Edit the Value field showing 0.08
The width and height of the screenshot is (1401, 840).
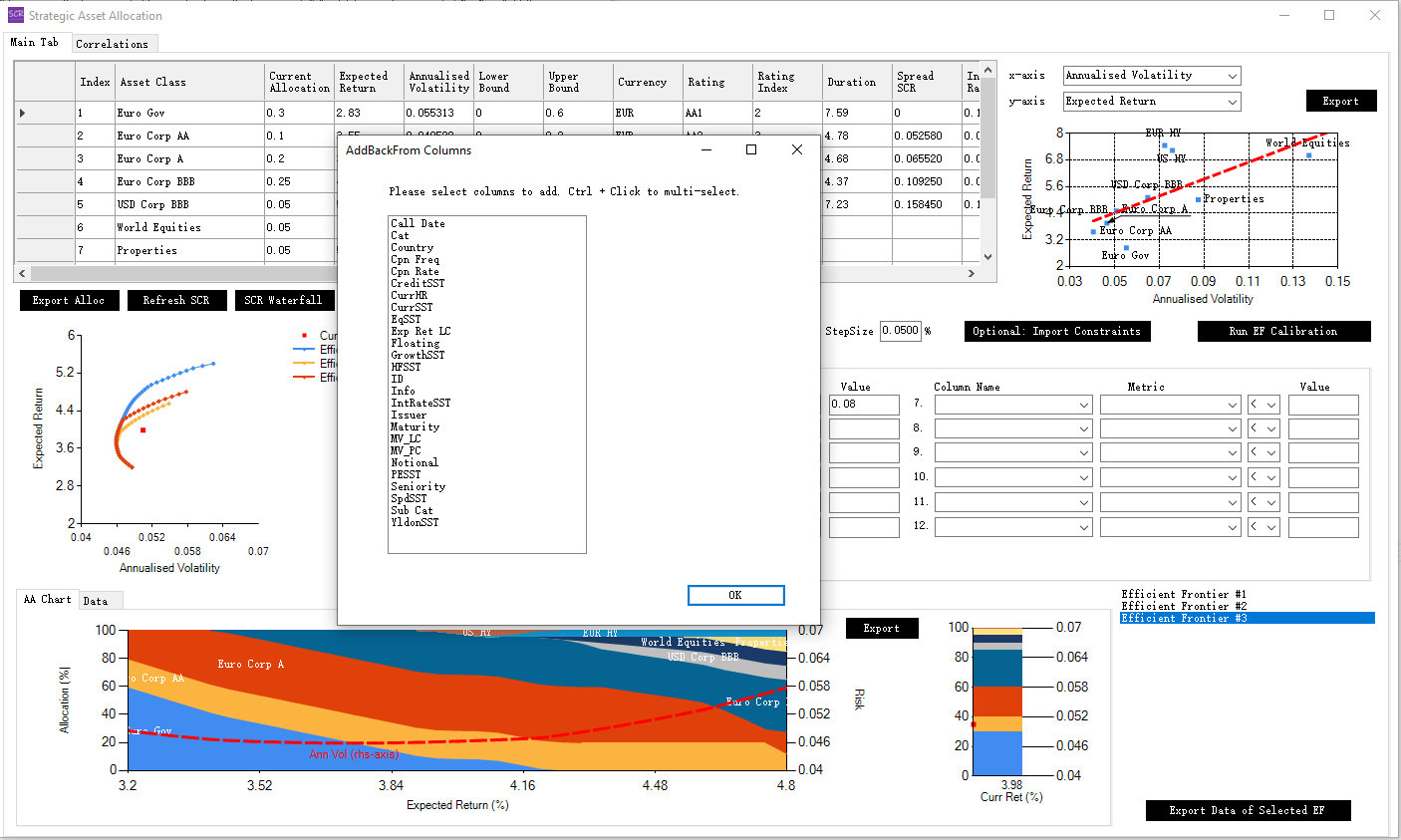pos(863,404)
